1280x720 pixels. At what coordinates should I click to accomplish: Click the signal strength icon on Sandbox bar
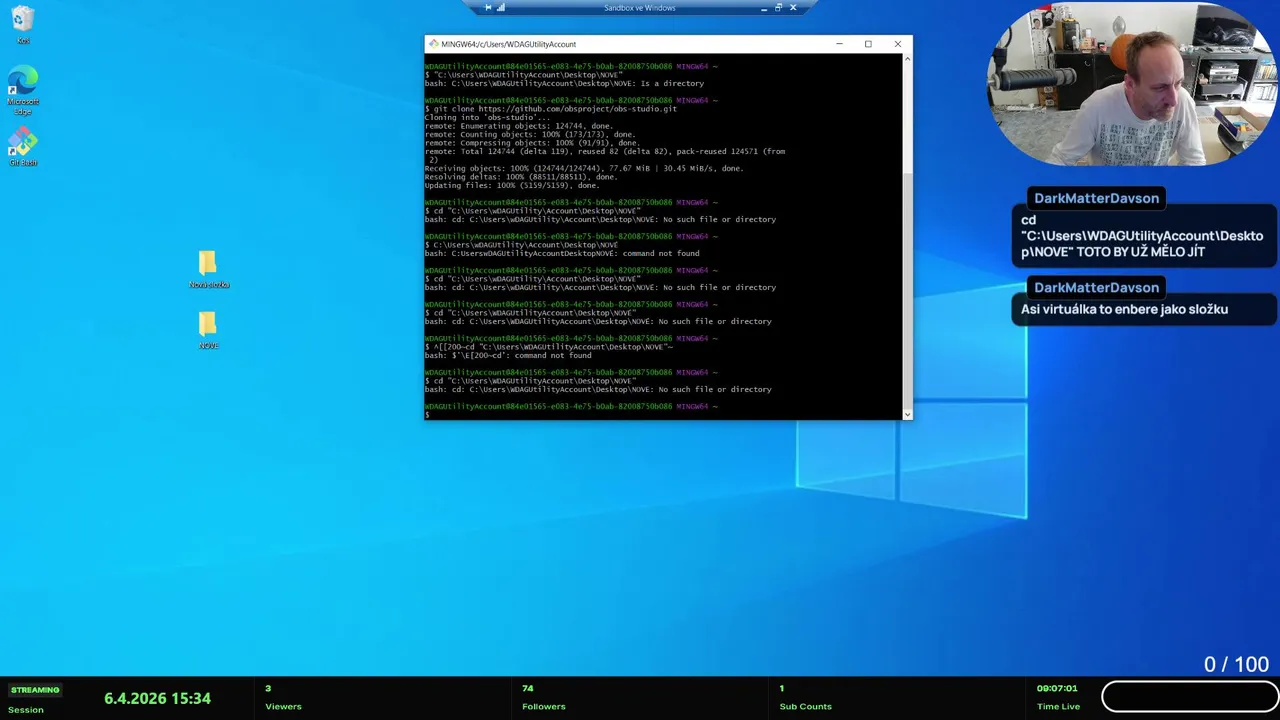[501, 8]
